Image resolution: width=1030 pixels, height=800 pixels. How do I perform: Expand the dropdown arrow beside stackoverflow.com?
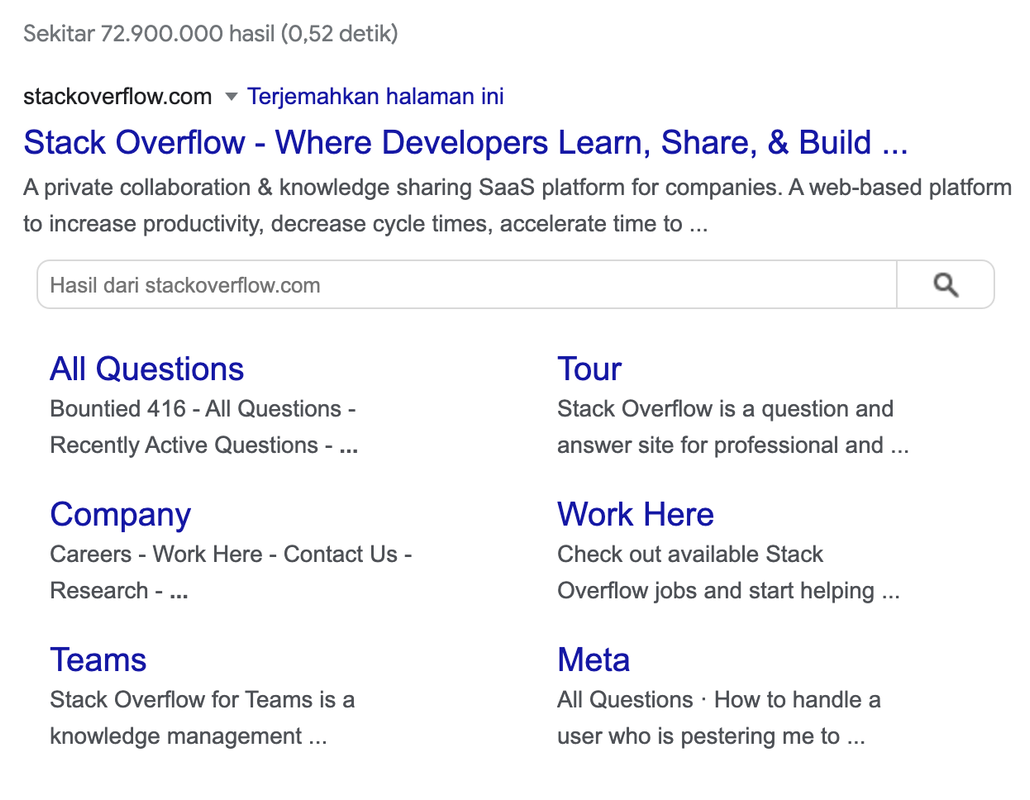[x=231, y=97]
